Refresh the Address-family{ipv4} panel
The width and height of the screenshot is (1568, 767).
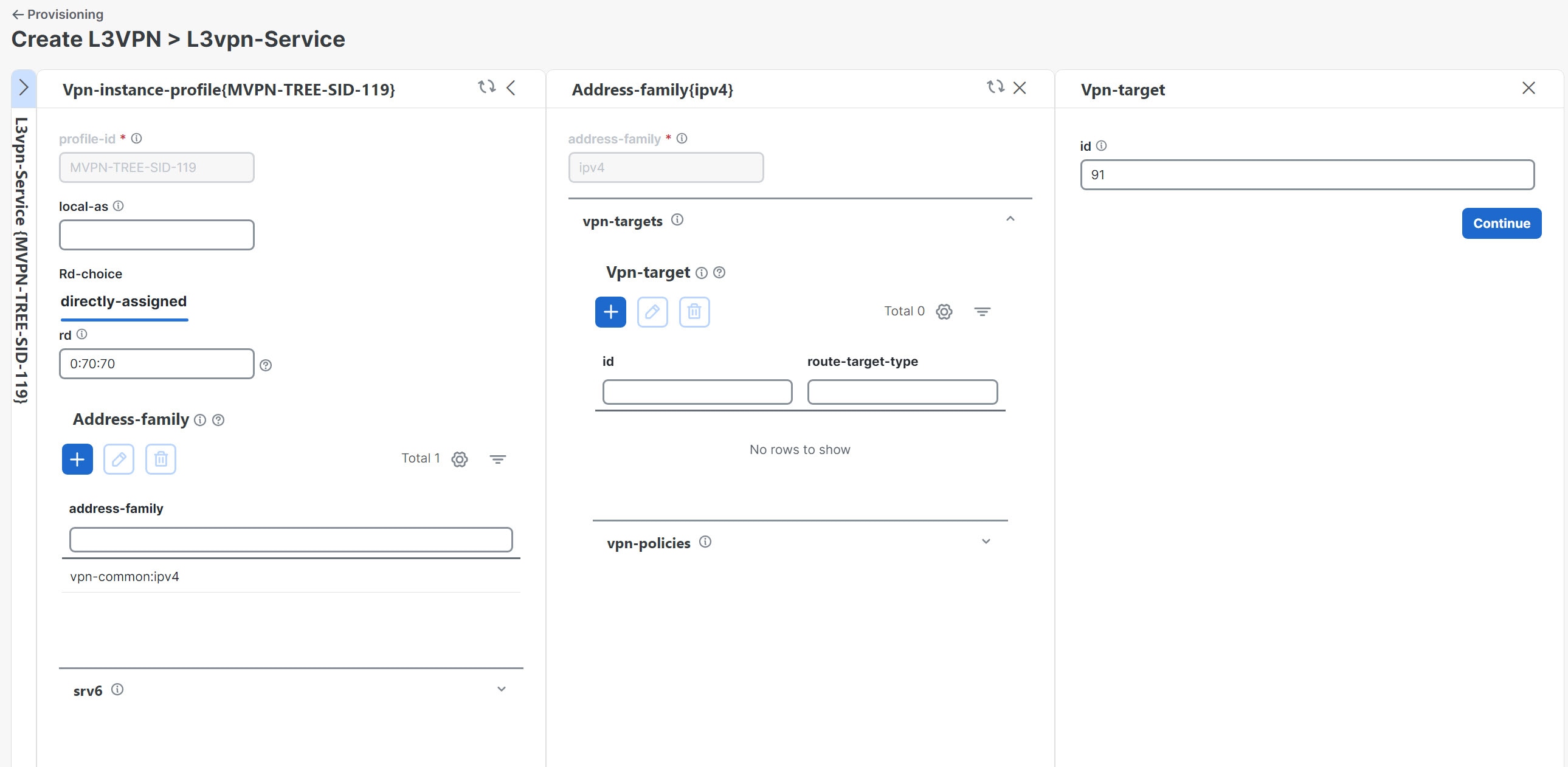(996, 87)
